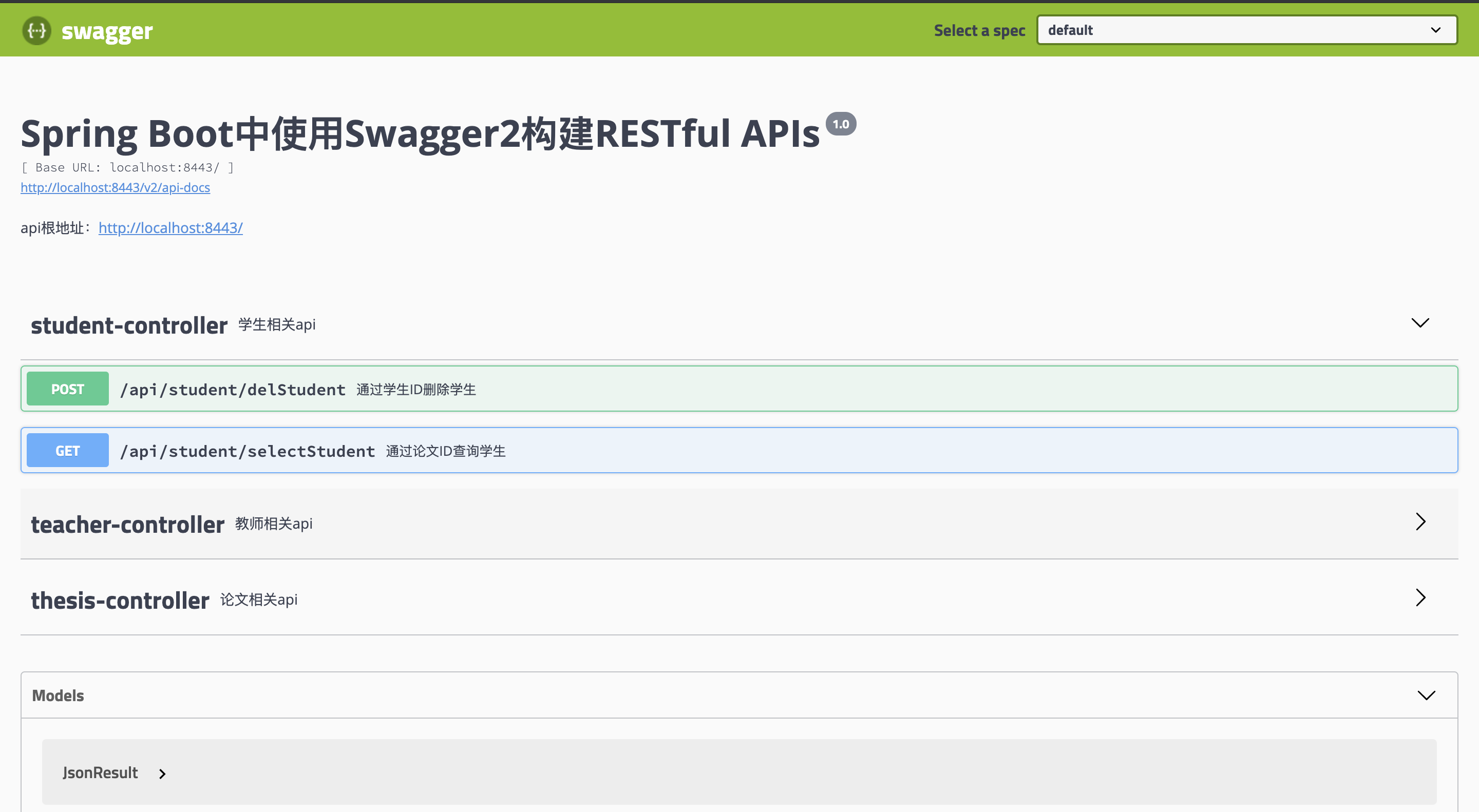
Task: Click the JsonResult model name
Action: pos(100,773)
